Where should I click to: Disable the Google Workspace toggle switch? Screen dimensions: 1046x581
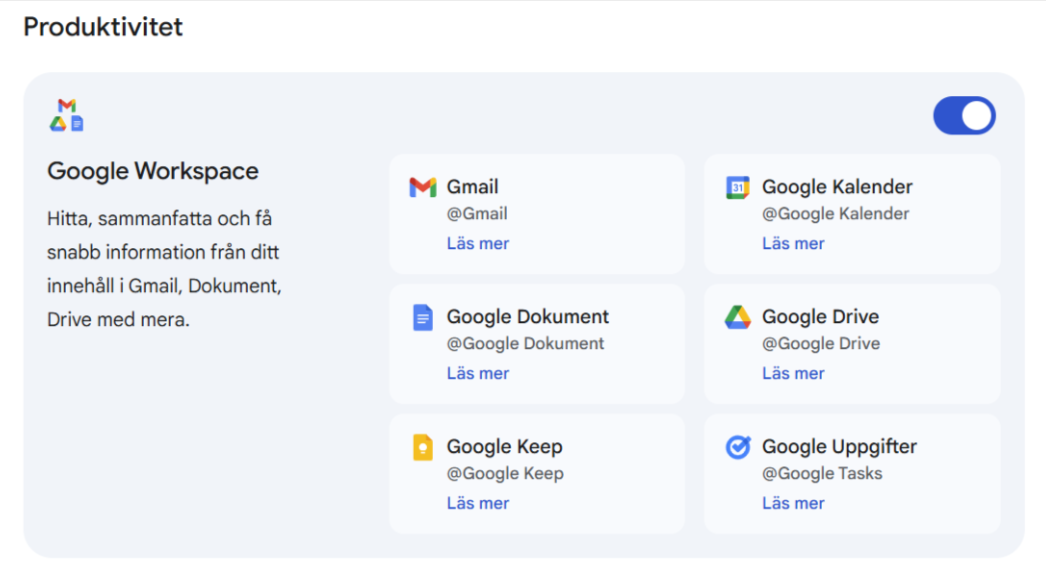[x=964, y=116]
